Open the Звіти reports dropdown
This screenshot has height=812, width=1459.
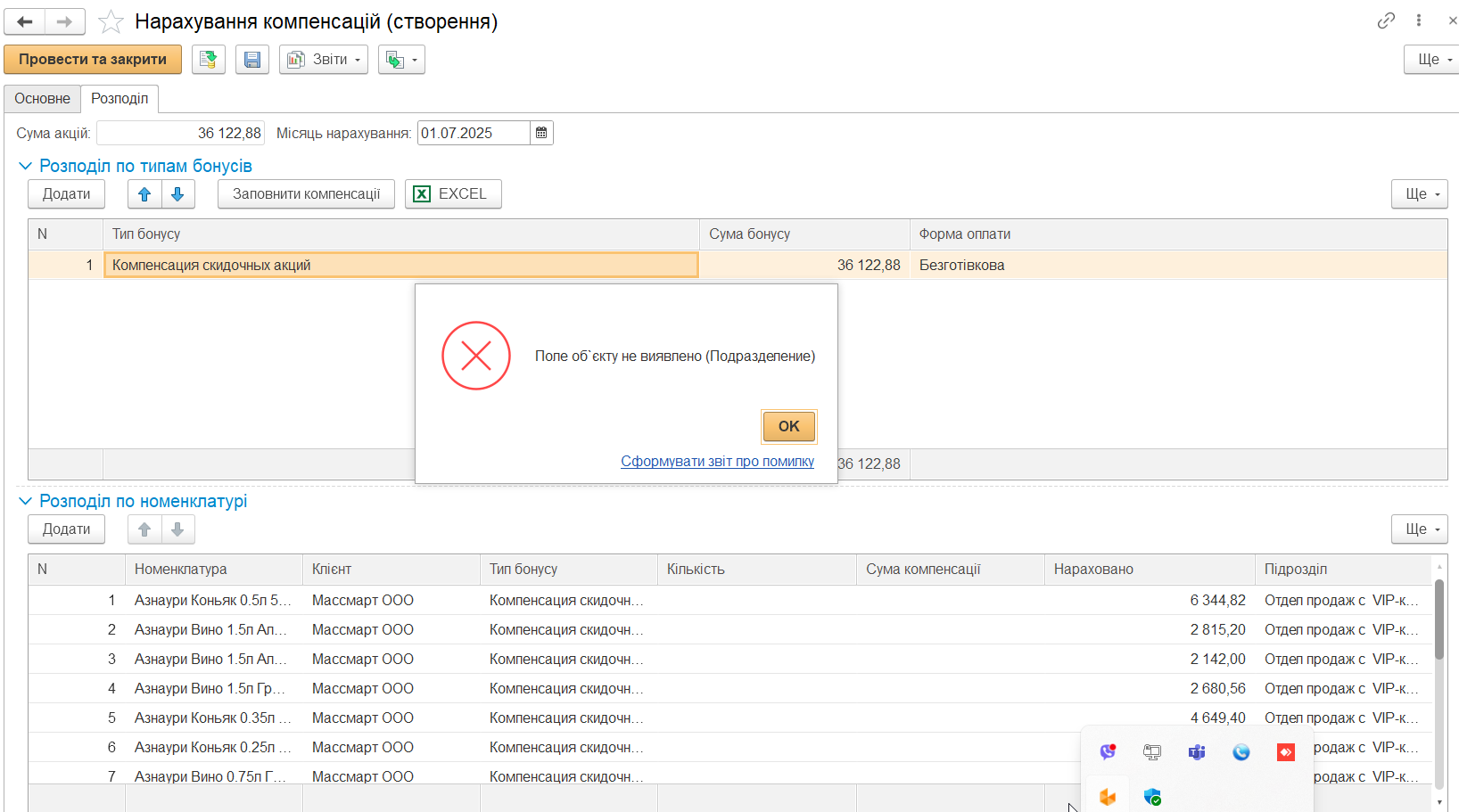[324, 60]
